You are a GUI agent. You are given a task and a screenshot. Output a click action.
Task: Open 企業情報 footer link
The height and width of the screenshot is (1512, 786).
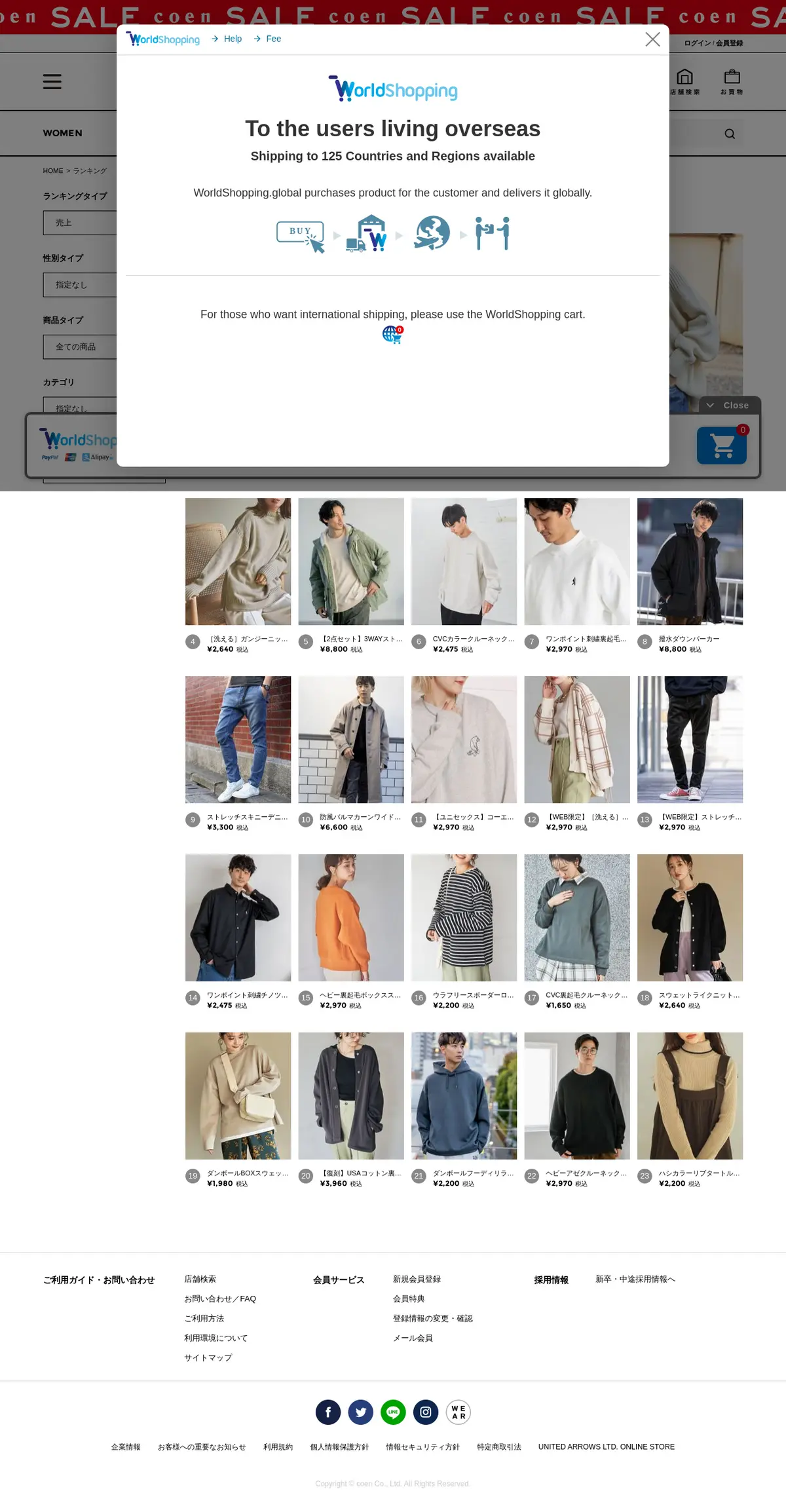tap(126, 1447)
